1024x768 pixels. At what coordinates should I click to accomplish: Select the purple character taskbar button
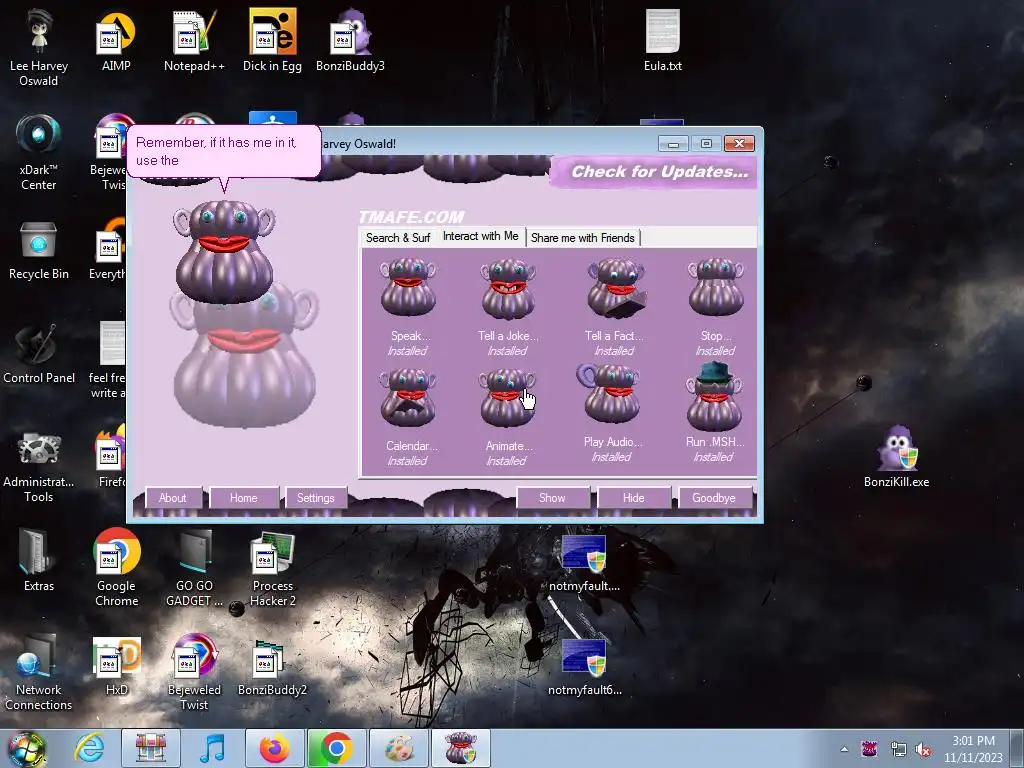(x=460, y=748)
